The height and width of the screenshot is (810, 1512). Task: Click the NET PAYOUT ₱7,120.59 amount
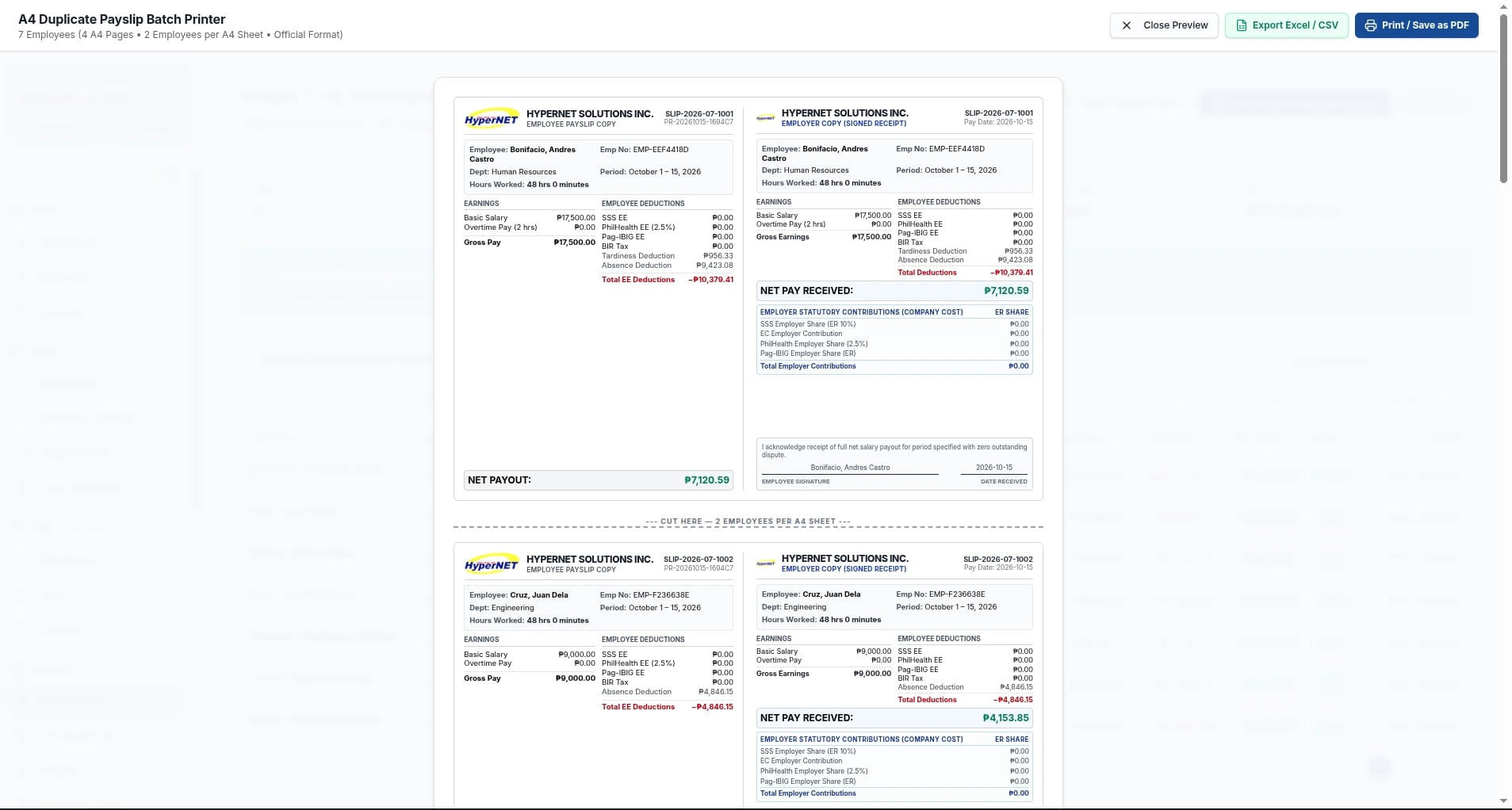pyautogui.click(x=706, y=480)
